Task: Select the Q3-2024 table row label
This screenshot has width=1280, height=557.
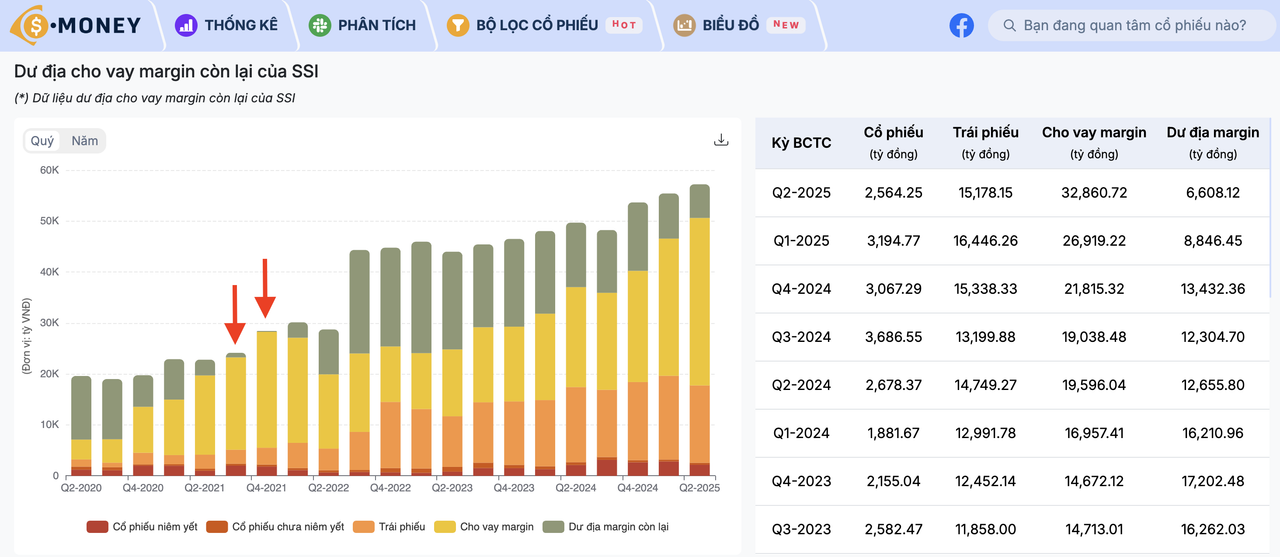Action: (x=801, y=337)
